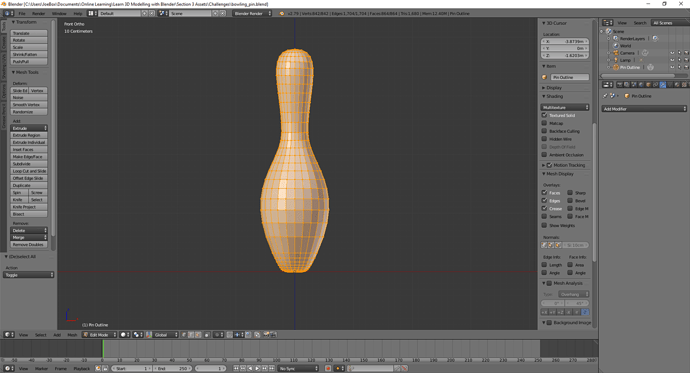Click the Subdivide button
Screen dimensions: 690x373
[29, 164]
